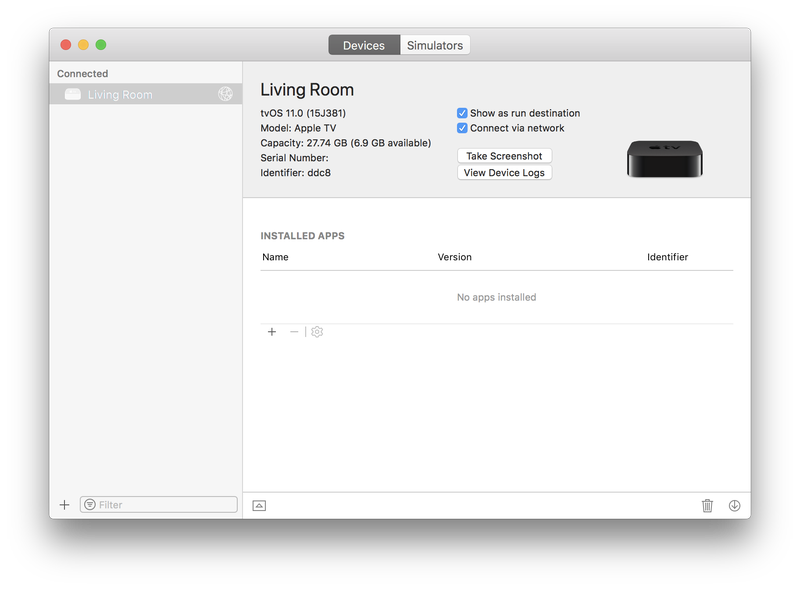The image size is (800, 589).
Task: Click the Model: Apple TV text
Action: [298, 128]
